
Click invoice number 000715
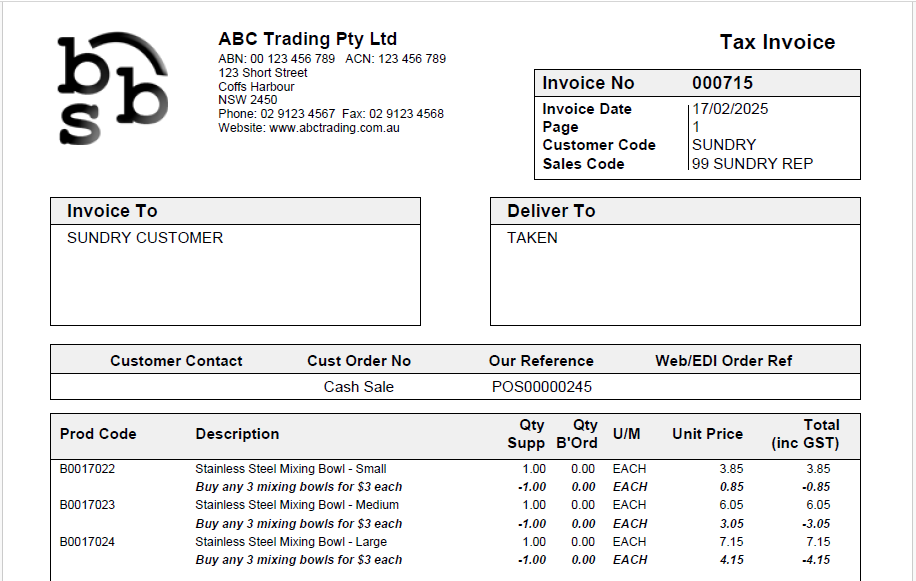pos(722,83)
